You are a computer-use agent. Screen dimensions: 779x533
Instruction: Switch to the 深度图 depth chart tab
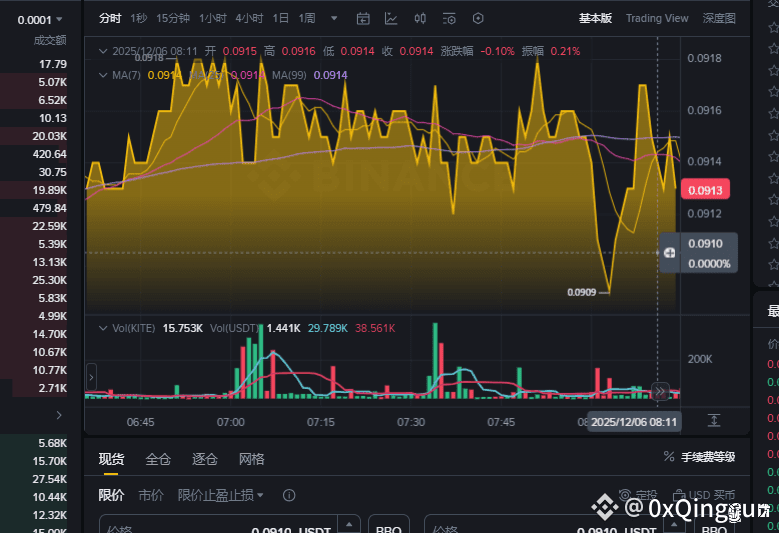[719, 18]
